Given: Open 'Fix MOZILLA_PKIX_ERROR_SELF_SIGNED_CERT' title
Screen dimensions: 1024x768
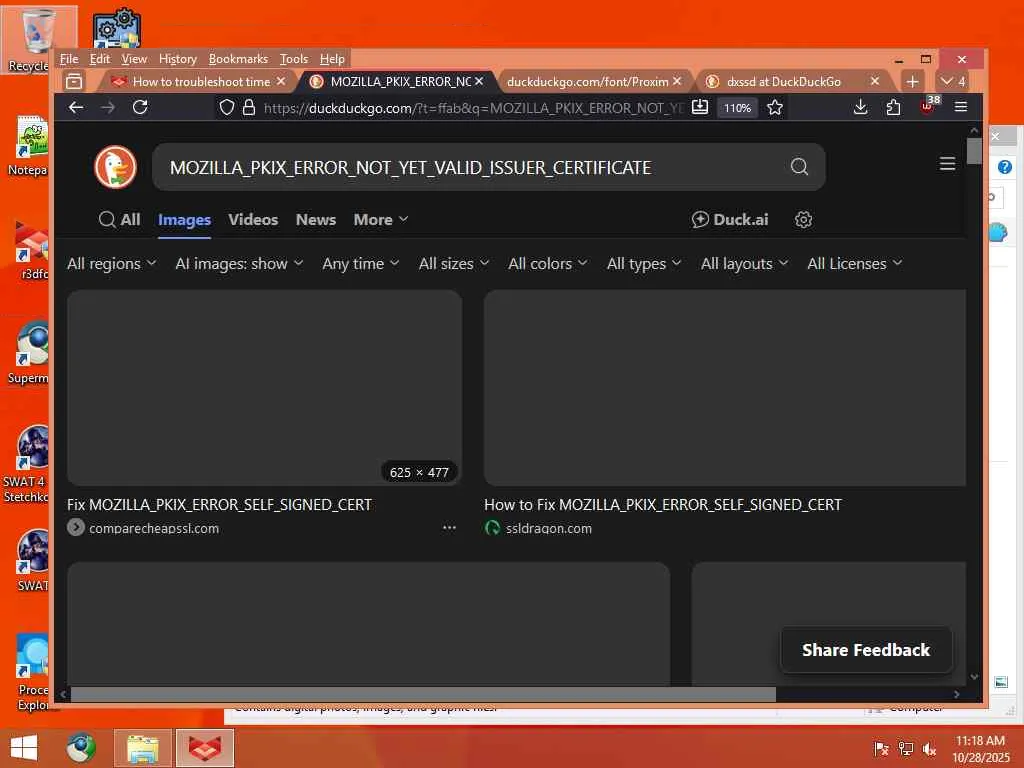Looking at the screenshot, I should pyautogui.click(x=219, y=505).
